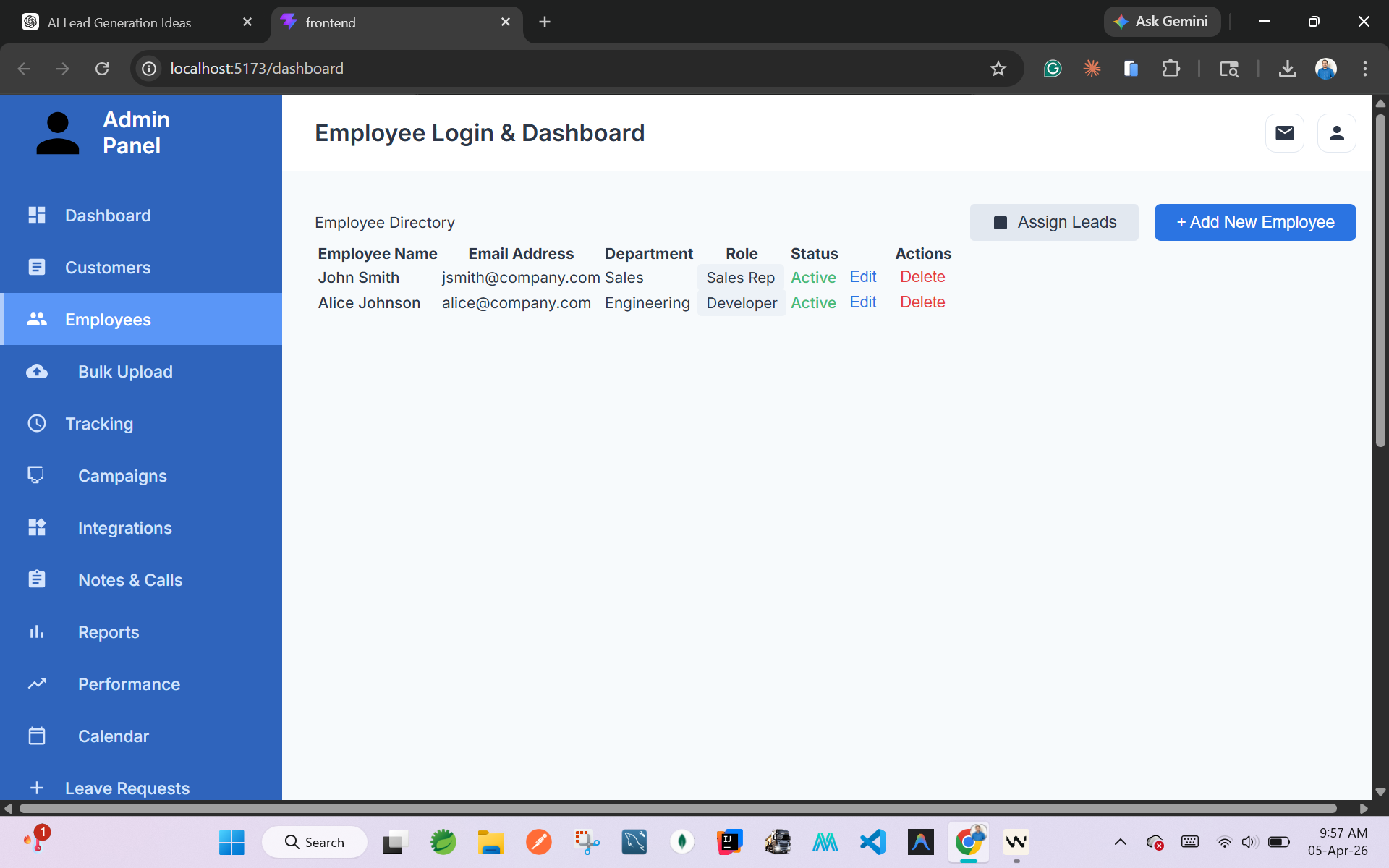
Task: Open the user profile icon in the header
Action: click(x=1337, y=133)
